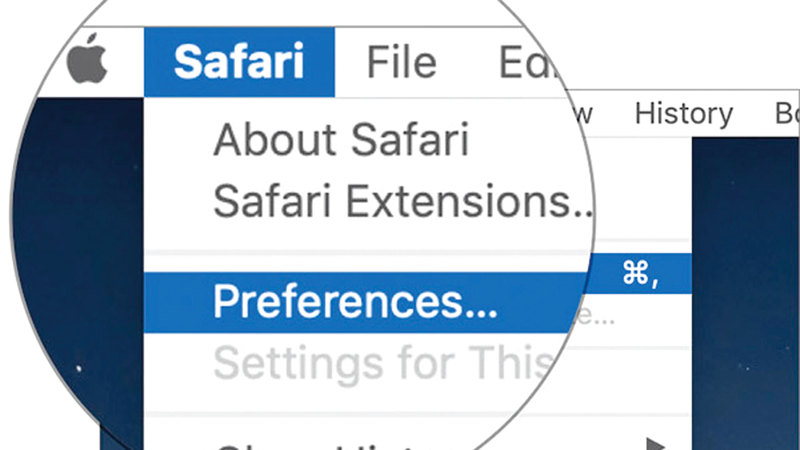This screenshot has height=450, width=800.
Task: Open the partially visible Edit menu
Action: pyautogui.click(x=525, y=64)
